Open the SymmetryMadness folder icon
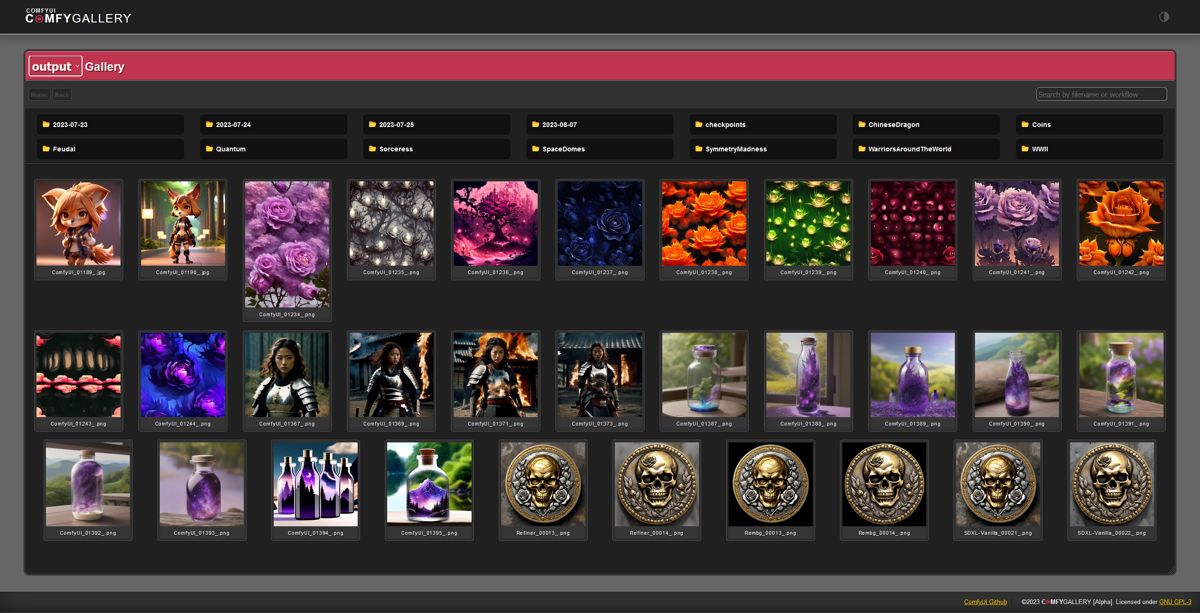 coord(697,148)
